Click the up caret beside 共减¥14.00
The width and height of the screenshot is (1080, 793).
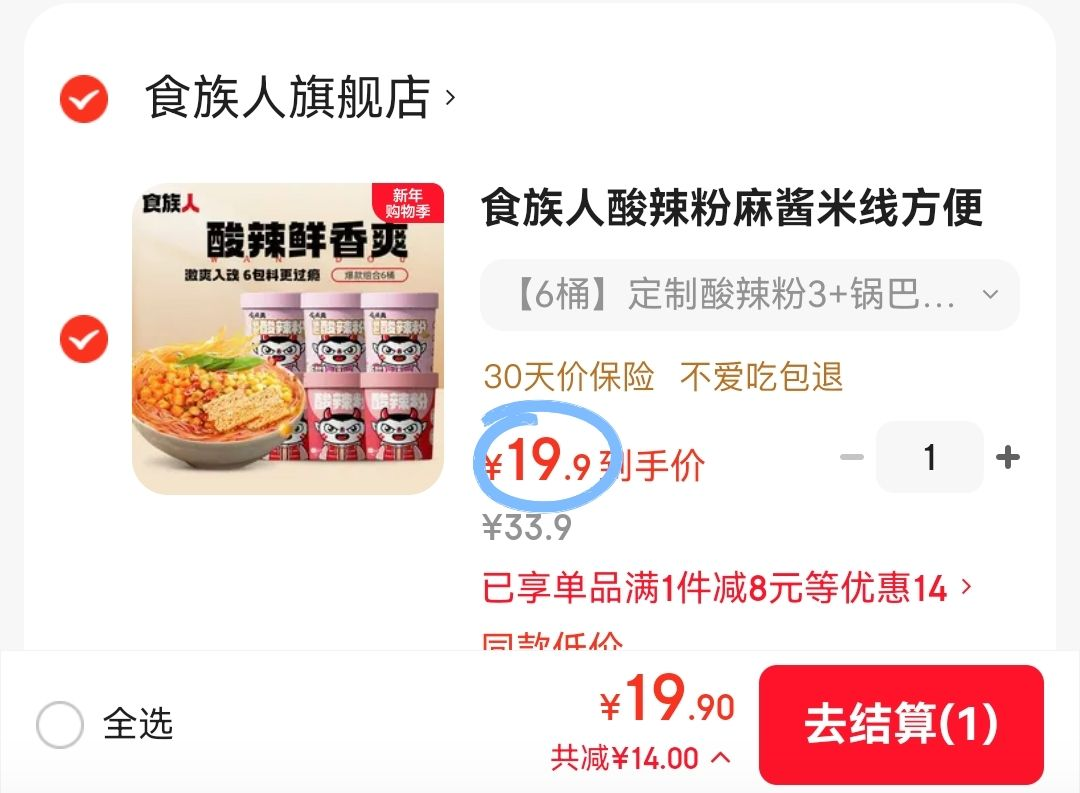tap(720, 758)
